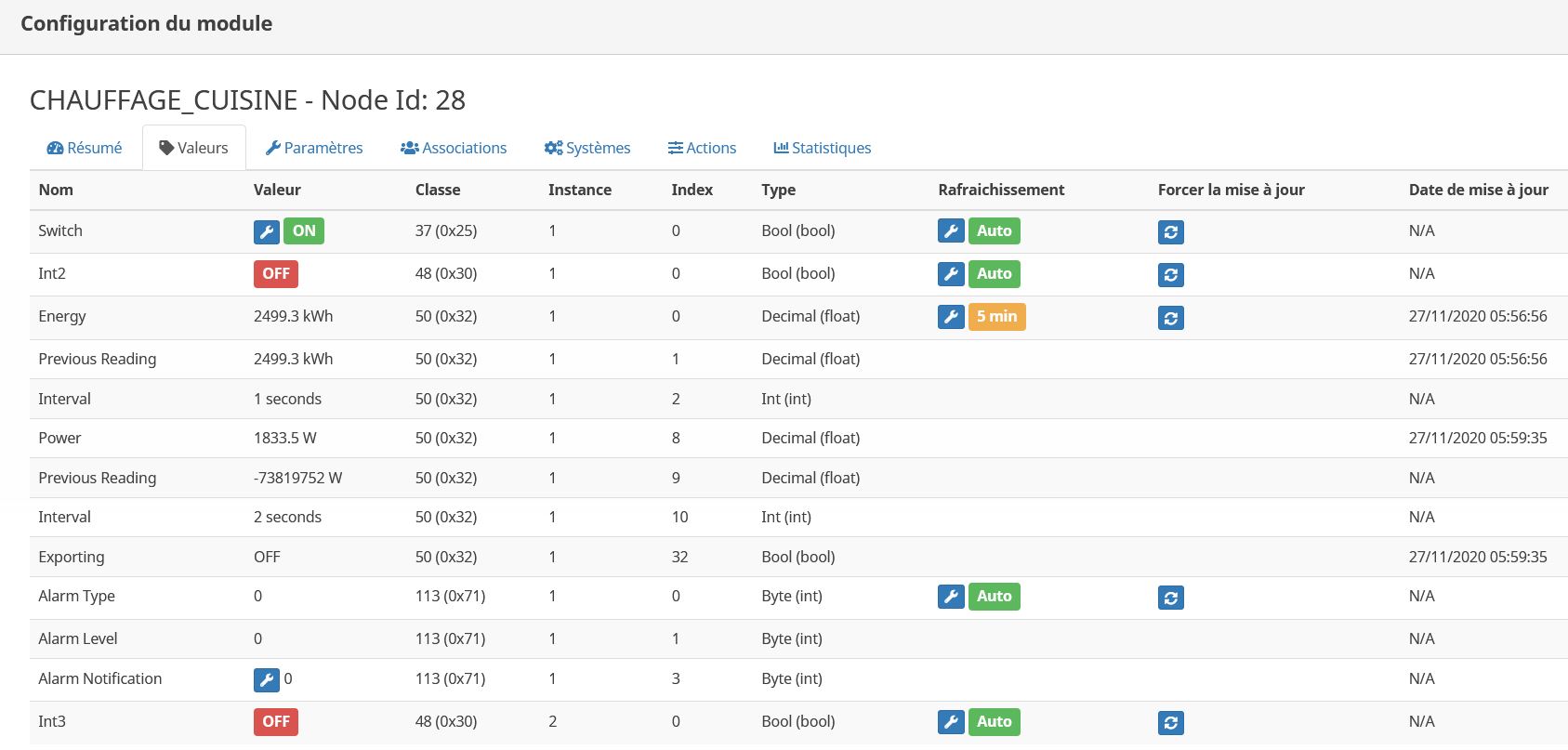The image size is (1568, 750).
Task: Open the Actions tab
Action: coord(702,148)
